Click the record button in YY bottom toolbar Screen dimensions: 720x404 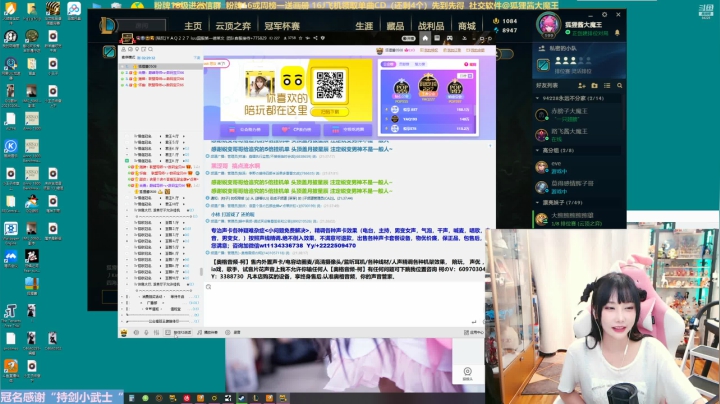(x=233, y=332)
